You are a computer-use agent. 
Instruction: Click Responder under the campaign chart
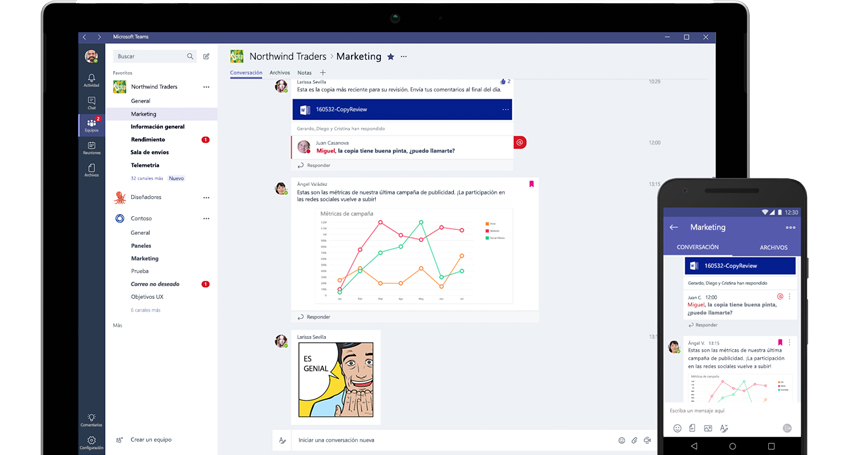[314, 317]
